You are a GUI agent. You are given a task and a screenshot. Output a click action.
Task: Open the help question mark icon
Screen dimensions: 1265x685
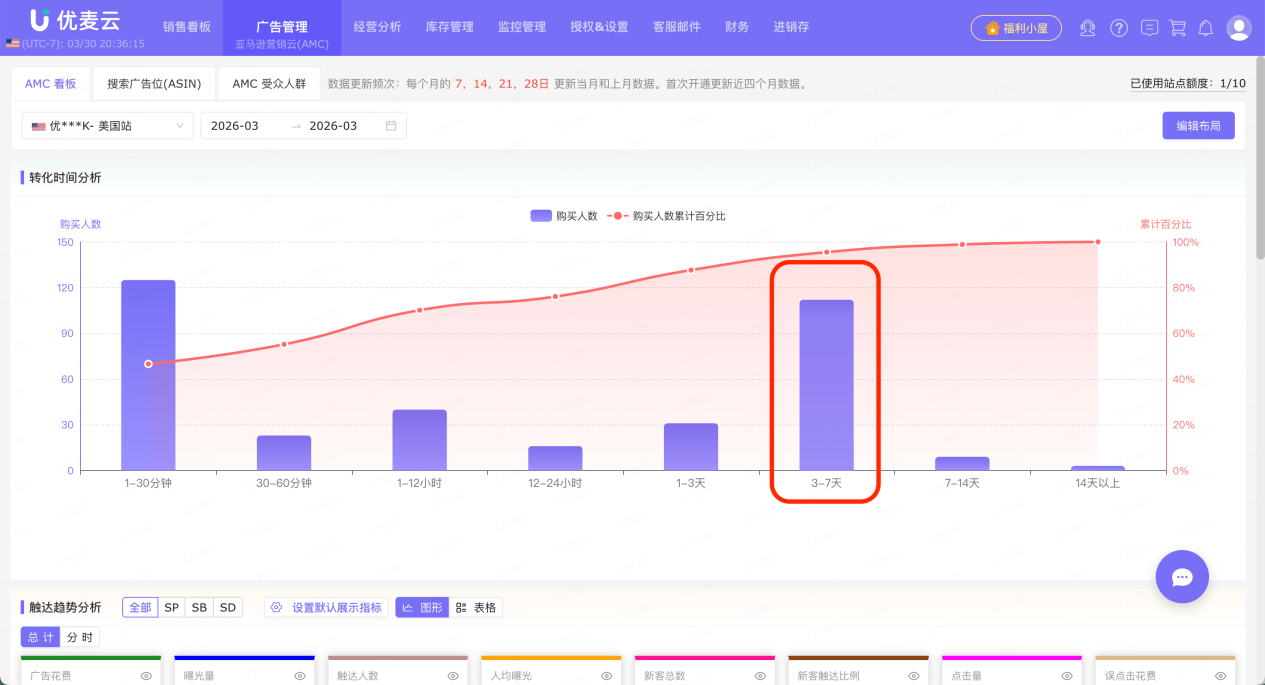(x=1119, y=28)
